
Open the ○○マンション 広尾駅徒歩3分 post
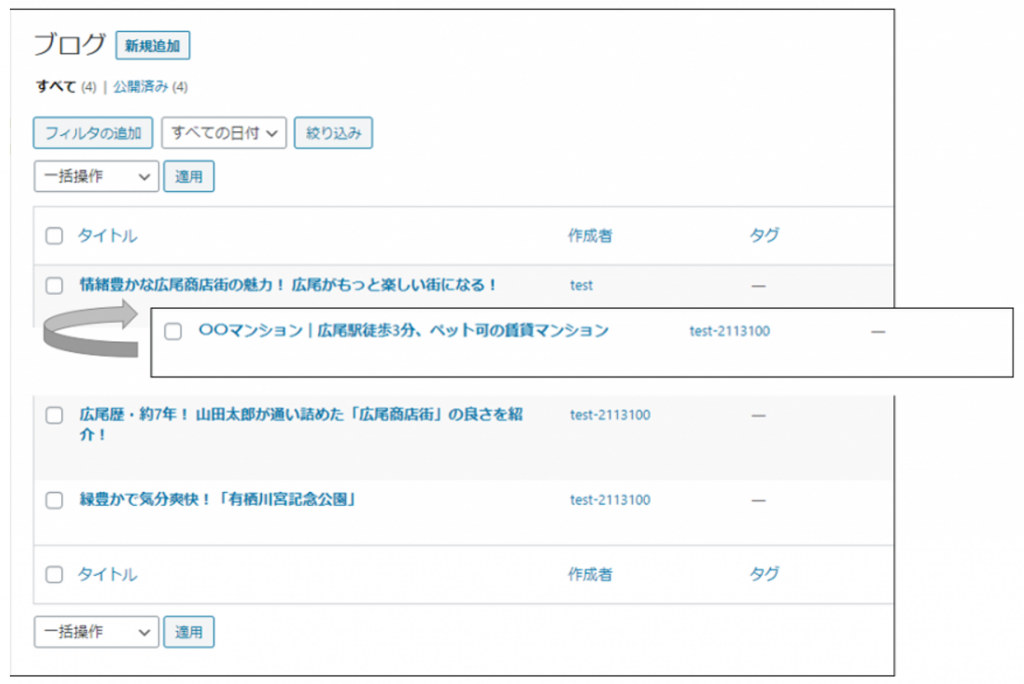pos(403,331)
